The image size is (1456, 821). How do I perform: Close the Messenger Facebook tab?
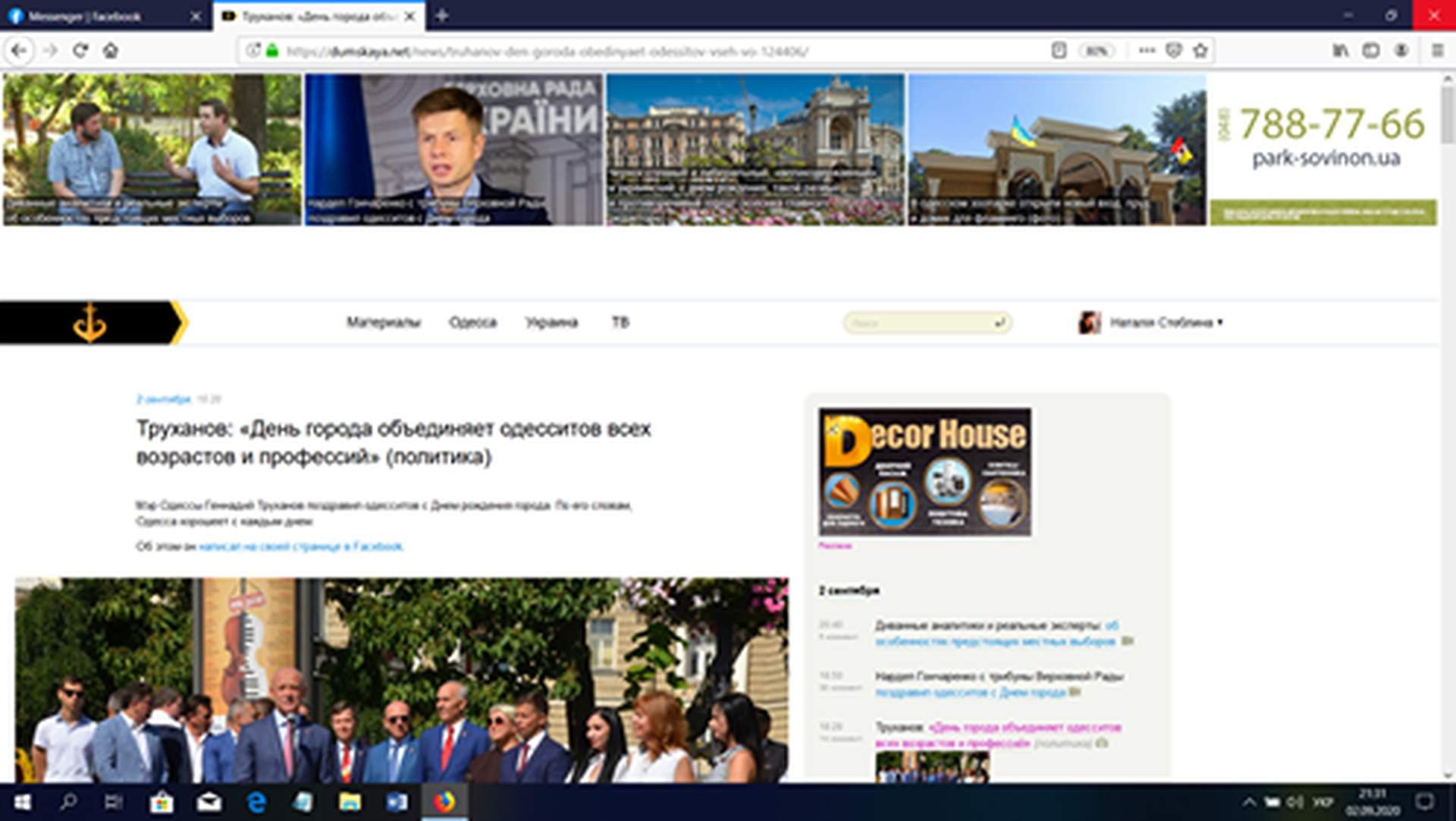point(195,16)
